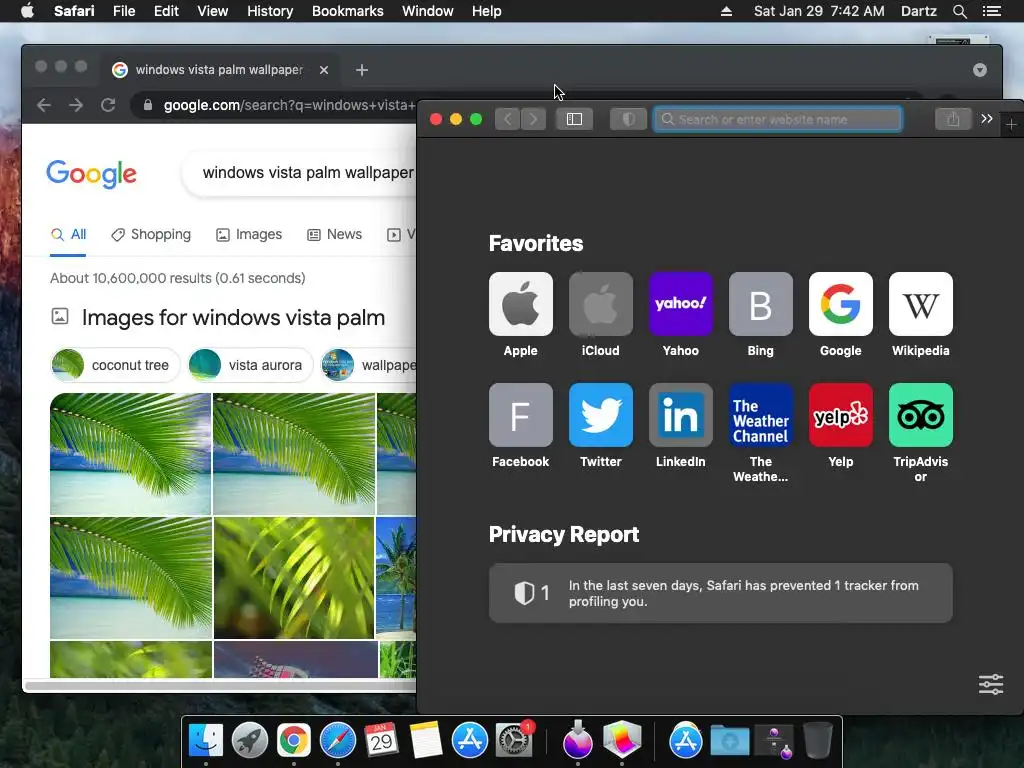Open Launchpad from the Dock
The width and height of the screenshot is (1024, 768).
pyautogui.click(x=249, y=741)
